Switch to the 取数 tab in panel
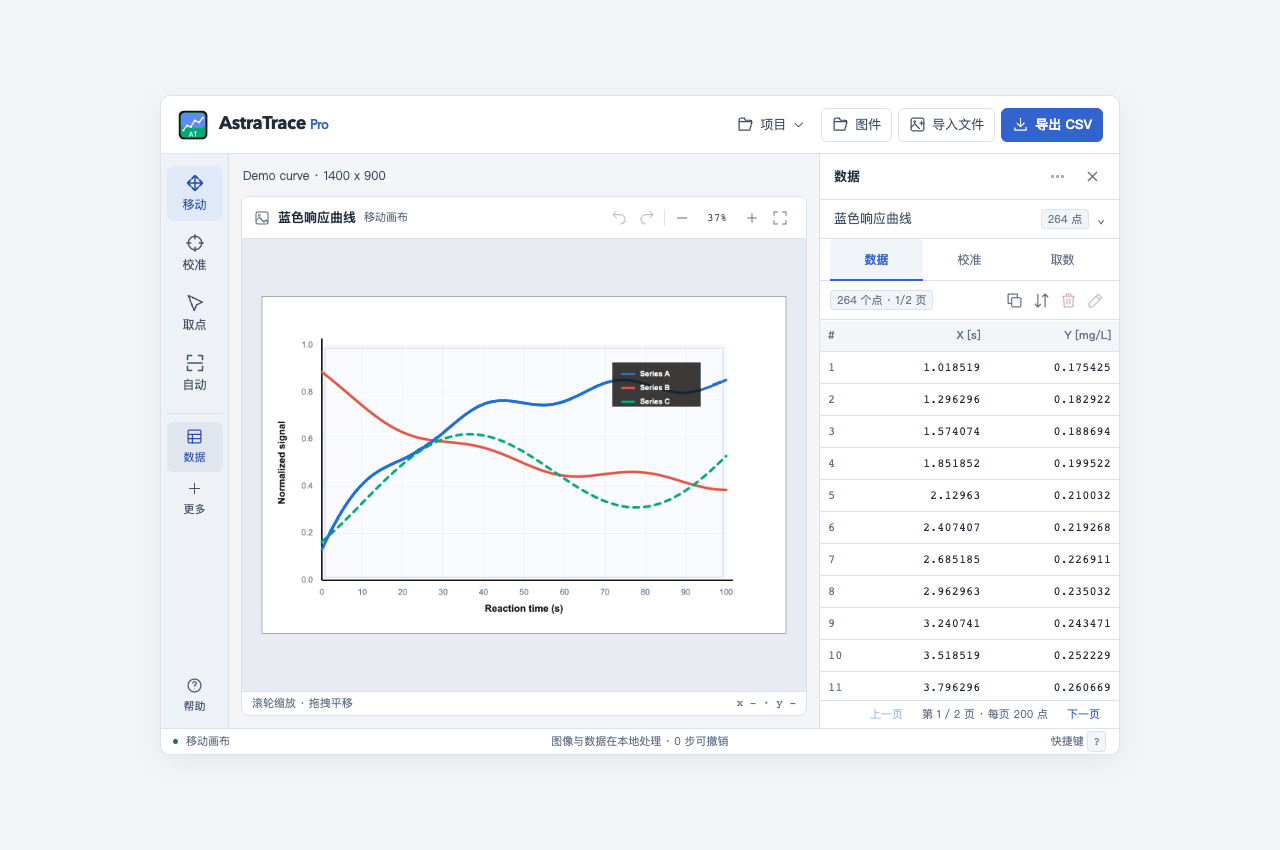 1062,260
